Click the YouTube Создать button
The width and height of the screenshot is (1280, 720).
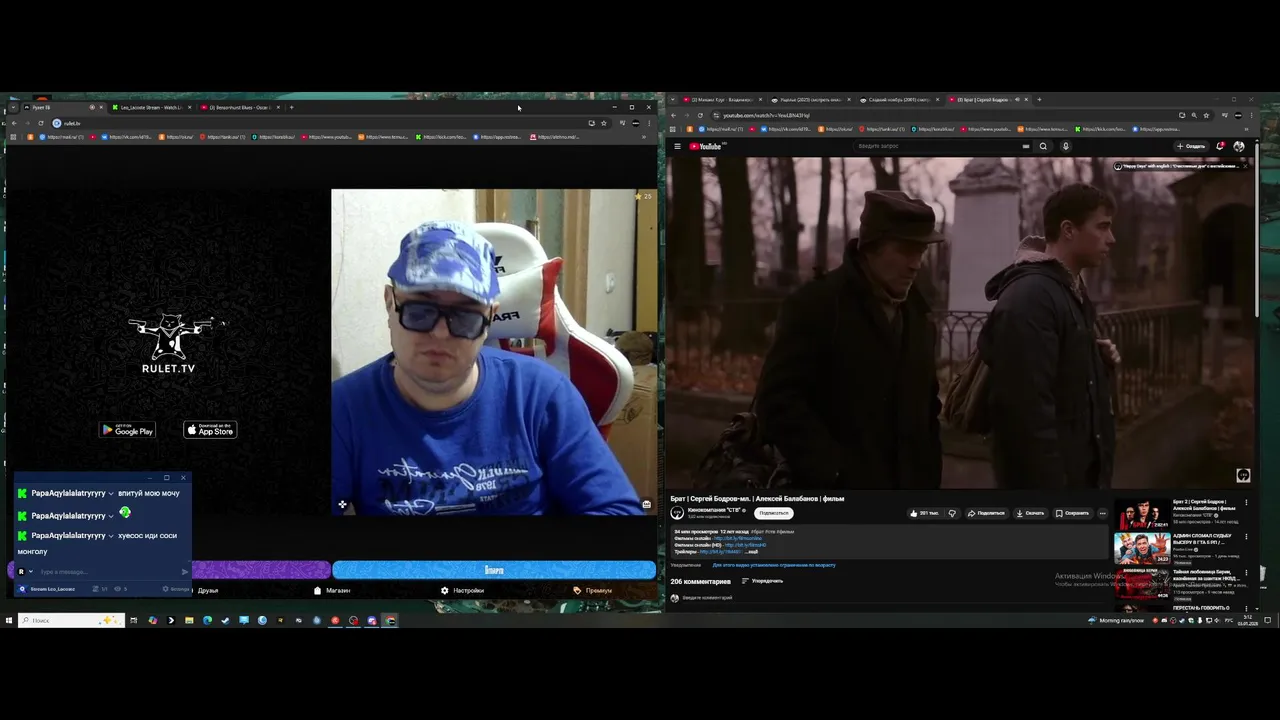(1192, 146)
